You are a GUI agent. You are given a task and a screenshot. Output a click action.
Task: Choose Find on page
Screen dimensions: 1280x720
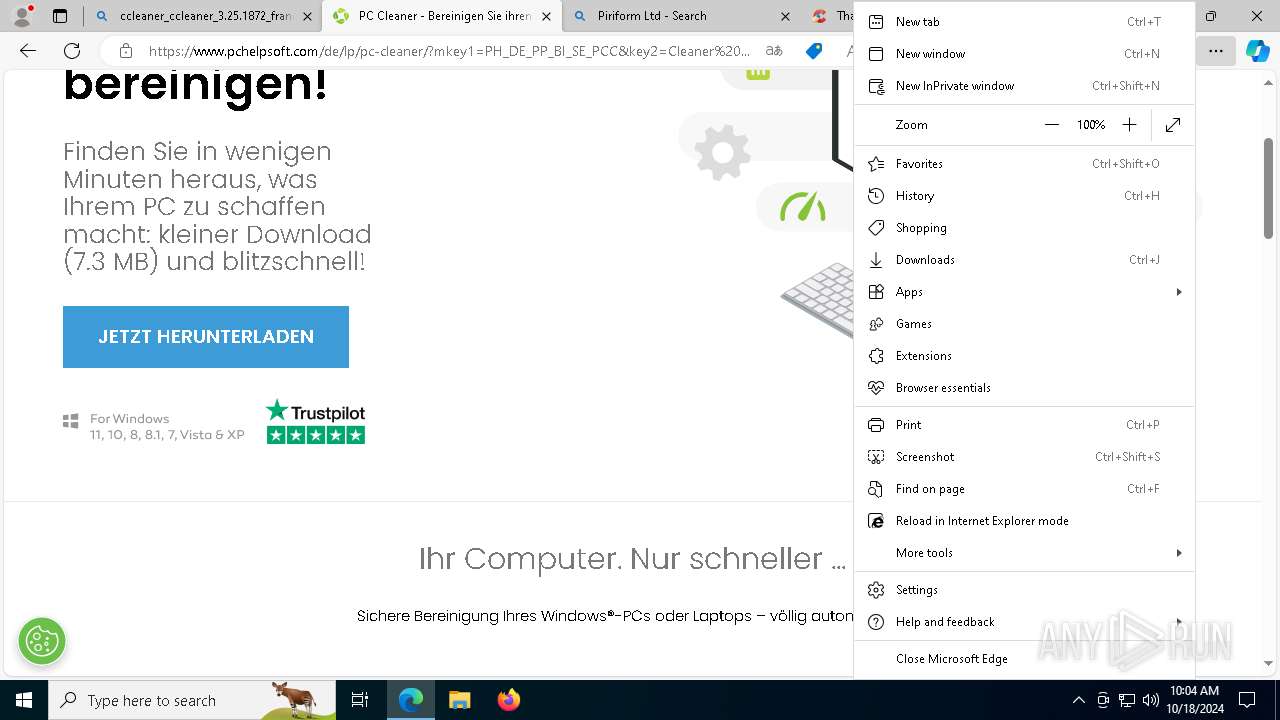[1024, 489]
